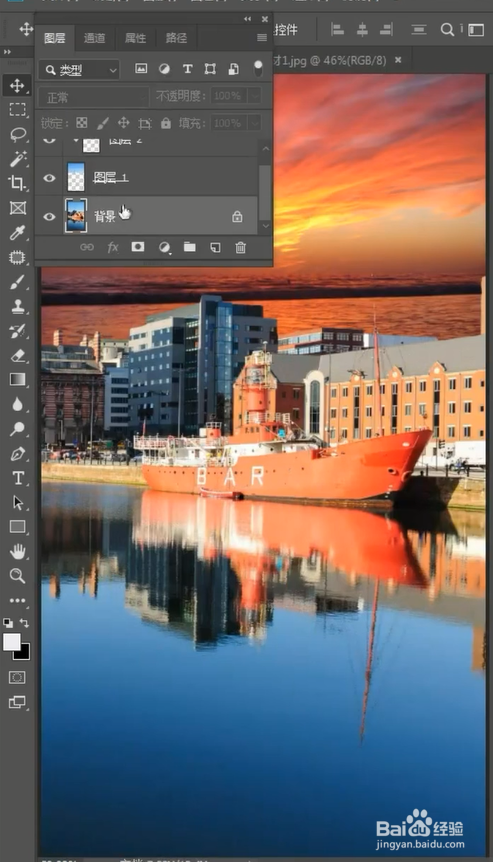Toggle visibility of the 背景 layer
This screenshot has width=493, height=862.
[49, 217]
